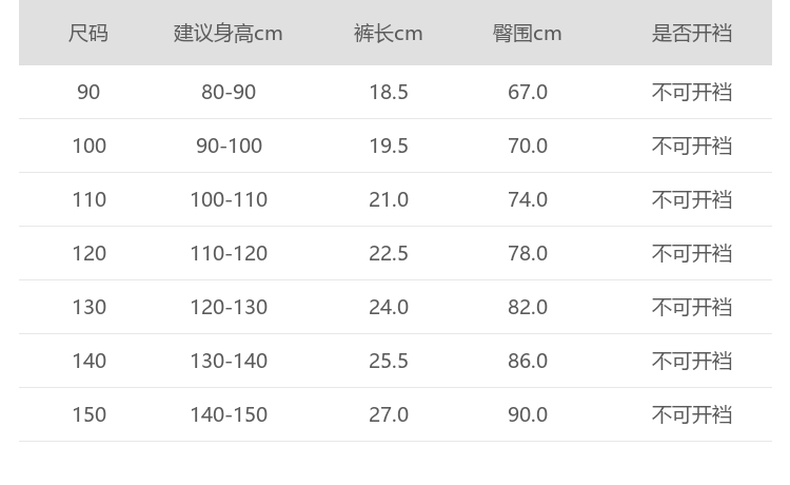
Task: Click the 建议身高cm column header
Action: pyautogui.click(x=228, y=33)
